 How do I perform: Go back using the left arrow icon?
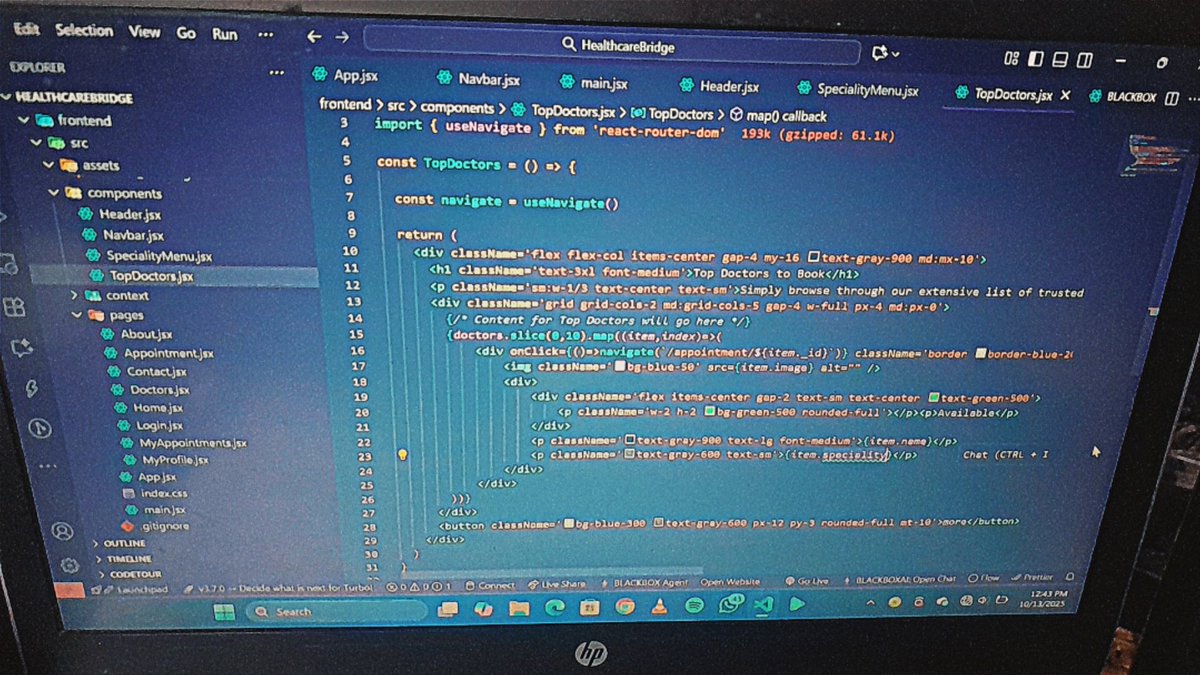click(314, 37)
